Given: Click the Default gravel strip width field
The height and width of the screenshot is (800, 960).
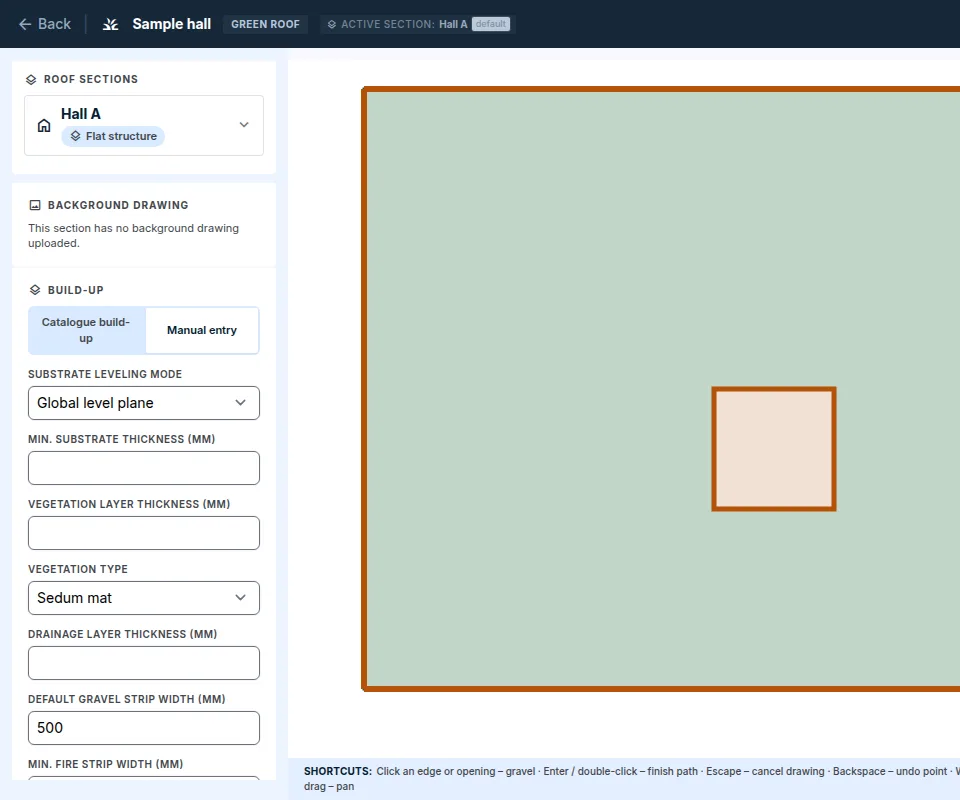Looking at the screenshot, I should pyautogui.click(x=144, y=728).
